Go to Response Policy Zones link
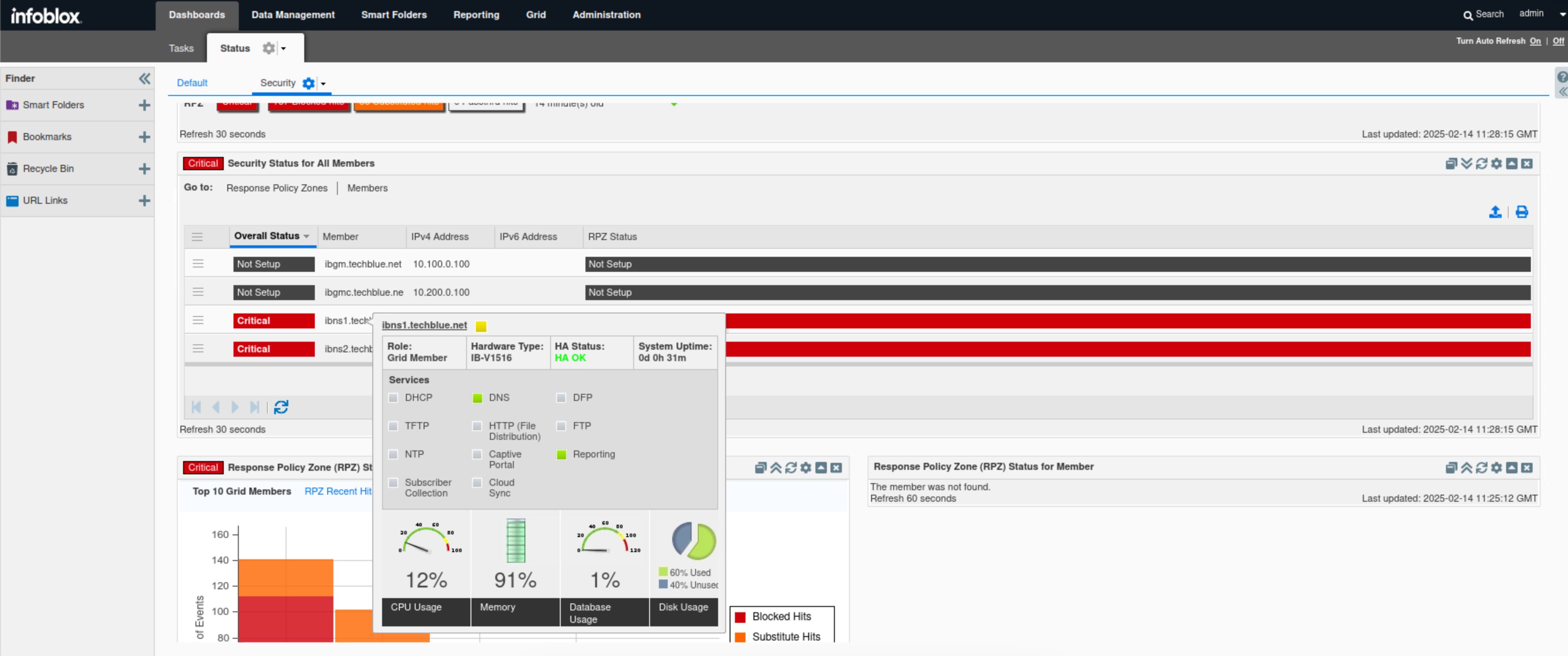 coord(276,188)
